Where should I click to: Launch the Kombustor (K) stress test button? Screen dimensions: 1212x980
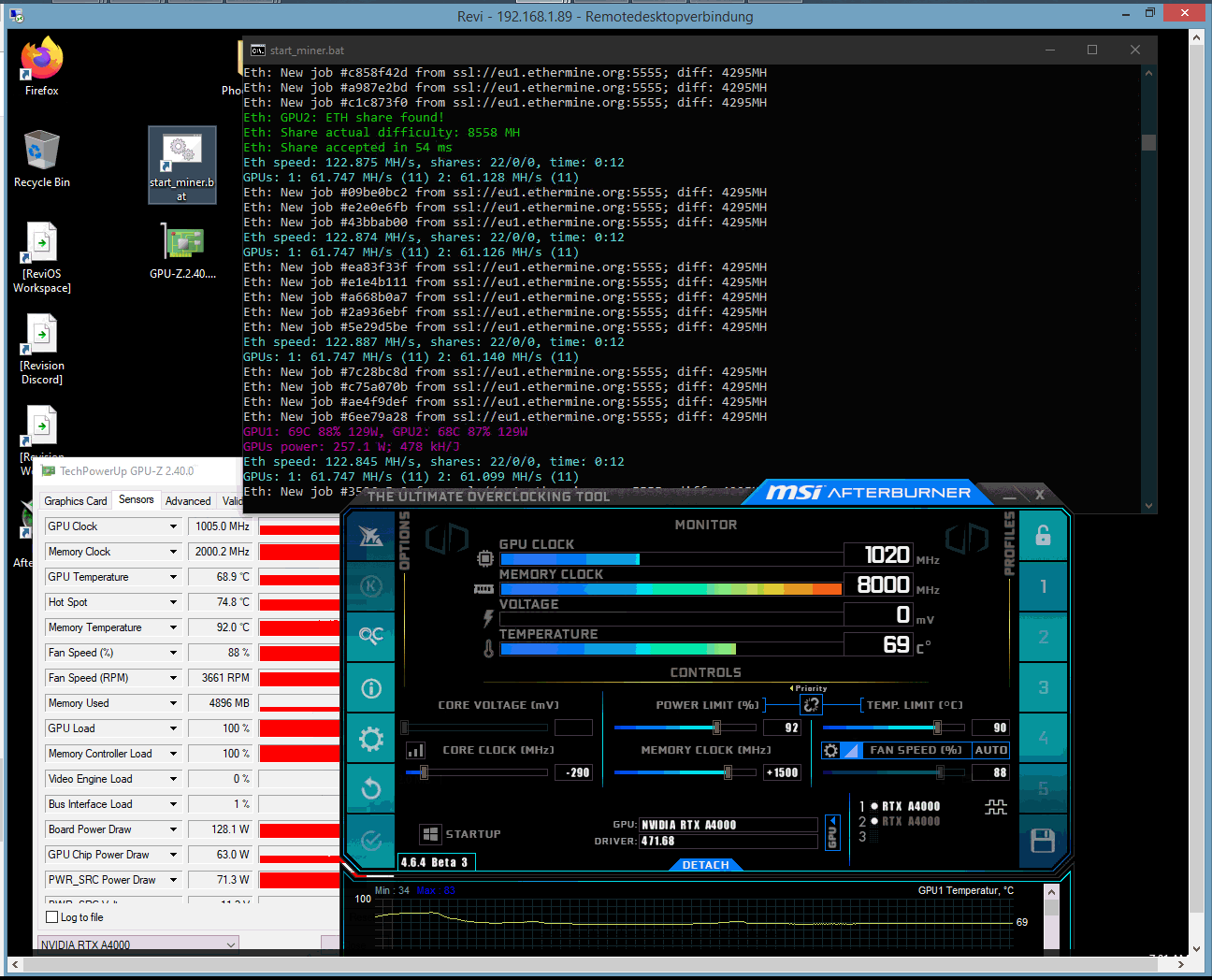click(371, 586)
